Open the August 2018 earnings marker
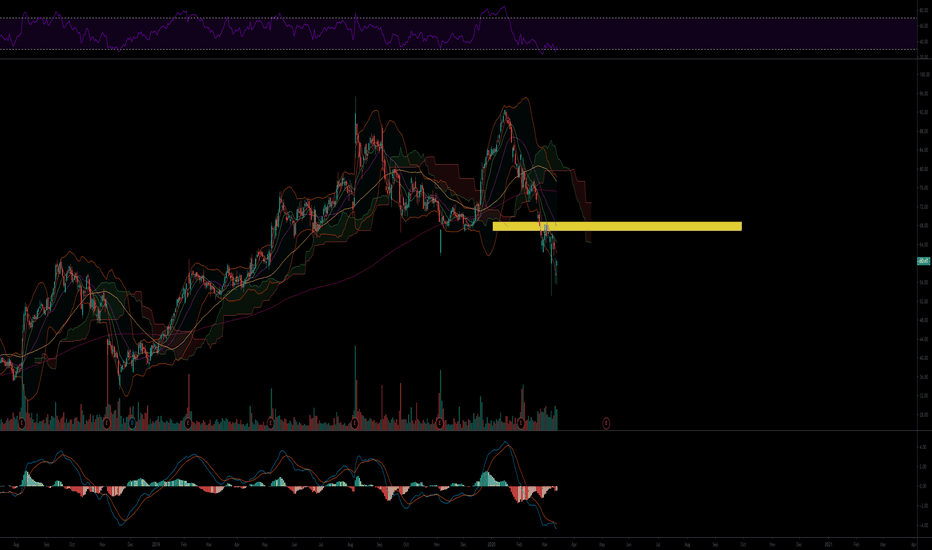This screenshot has height=550, width=932. tap(22, 423)
